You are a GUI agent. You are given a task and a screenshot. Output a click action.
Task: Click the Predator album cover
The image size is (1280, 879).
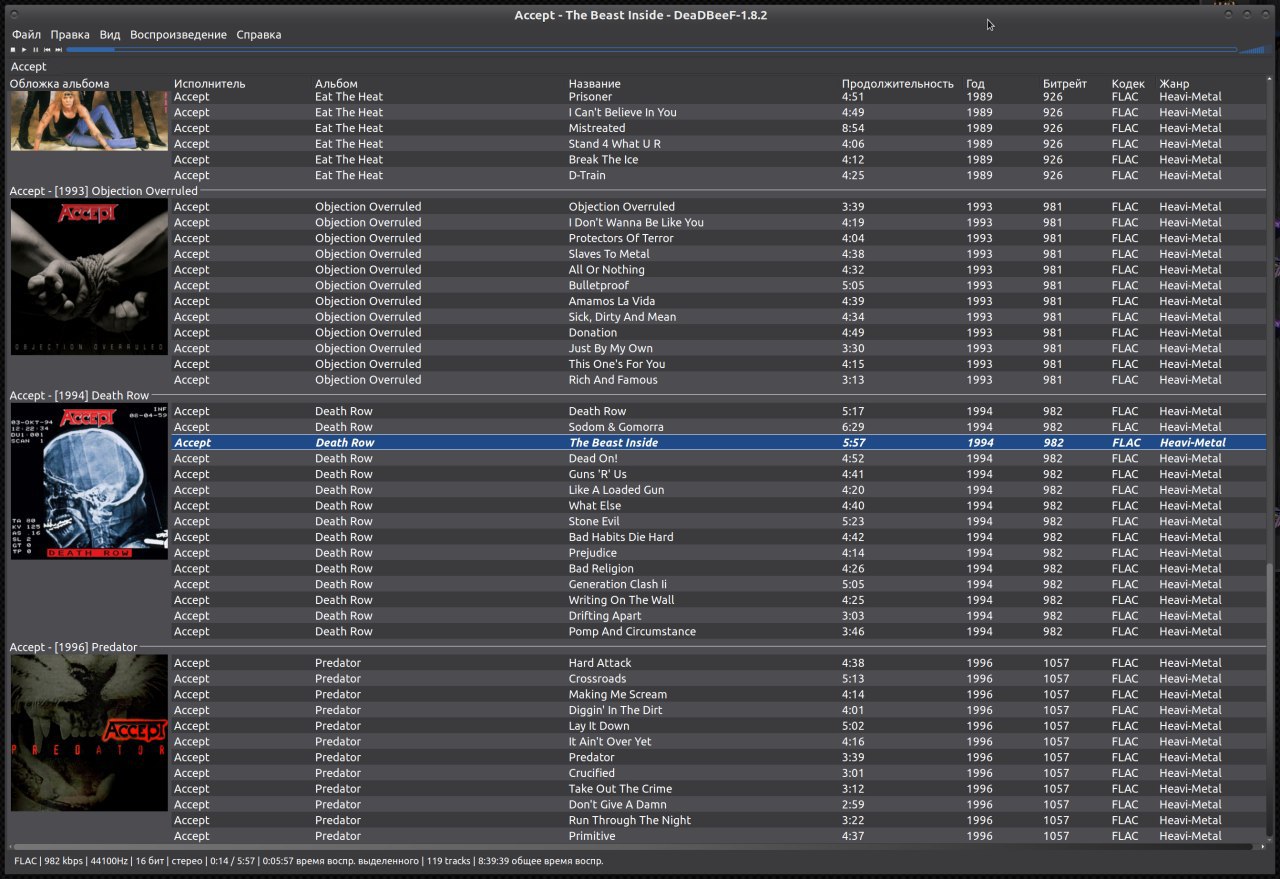coord(89,733)
